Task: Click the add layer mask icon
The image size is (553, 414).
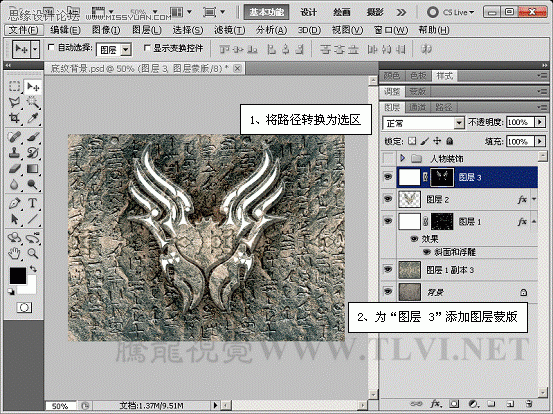Action: 454,404
